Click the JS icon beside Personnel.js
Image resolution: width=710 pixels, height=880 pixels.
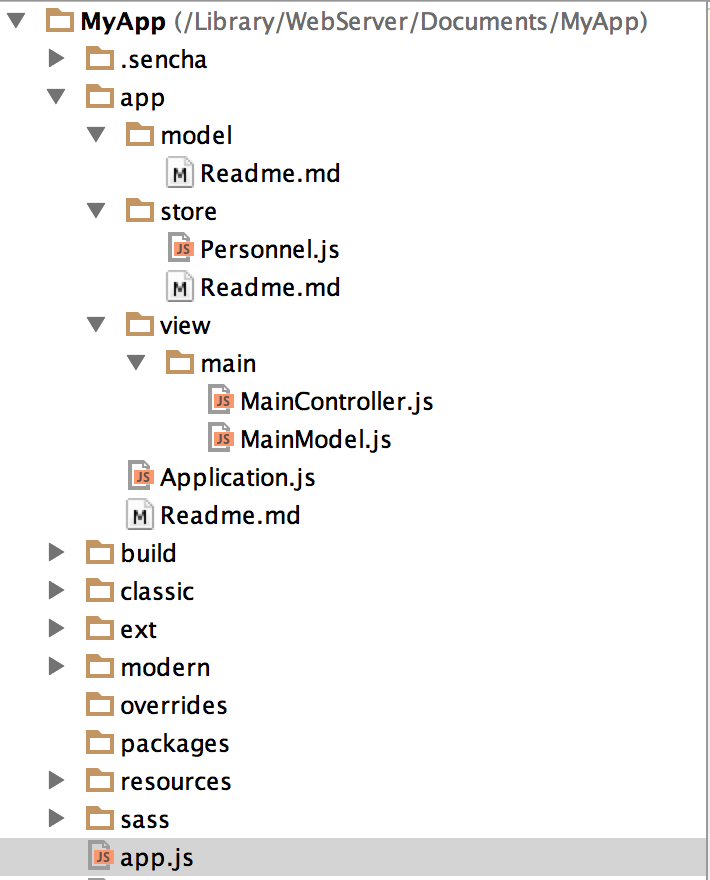click(181, 249)
